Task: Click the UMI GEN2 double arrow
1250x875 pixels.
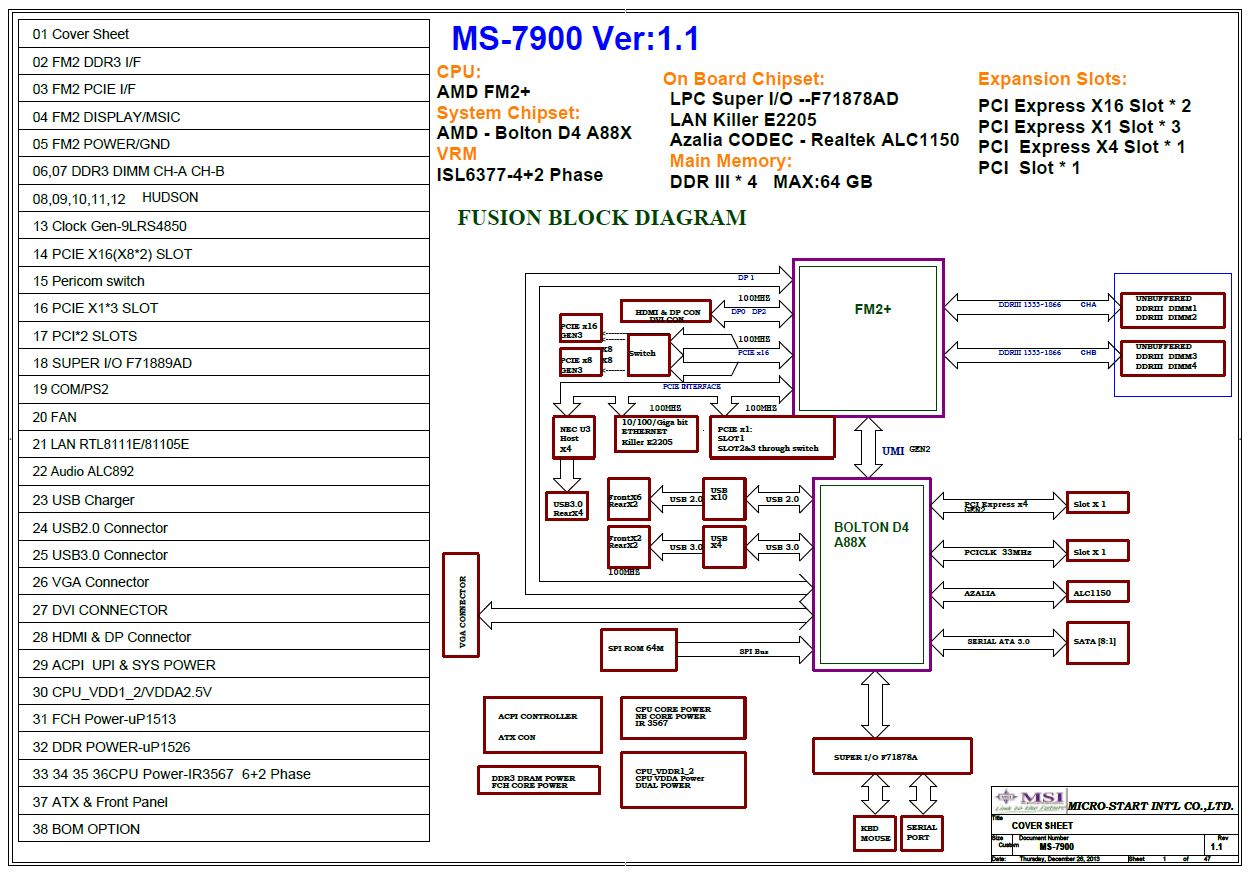Action: (x=867, y=447)
